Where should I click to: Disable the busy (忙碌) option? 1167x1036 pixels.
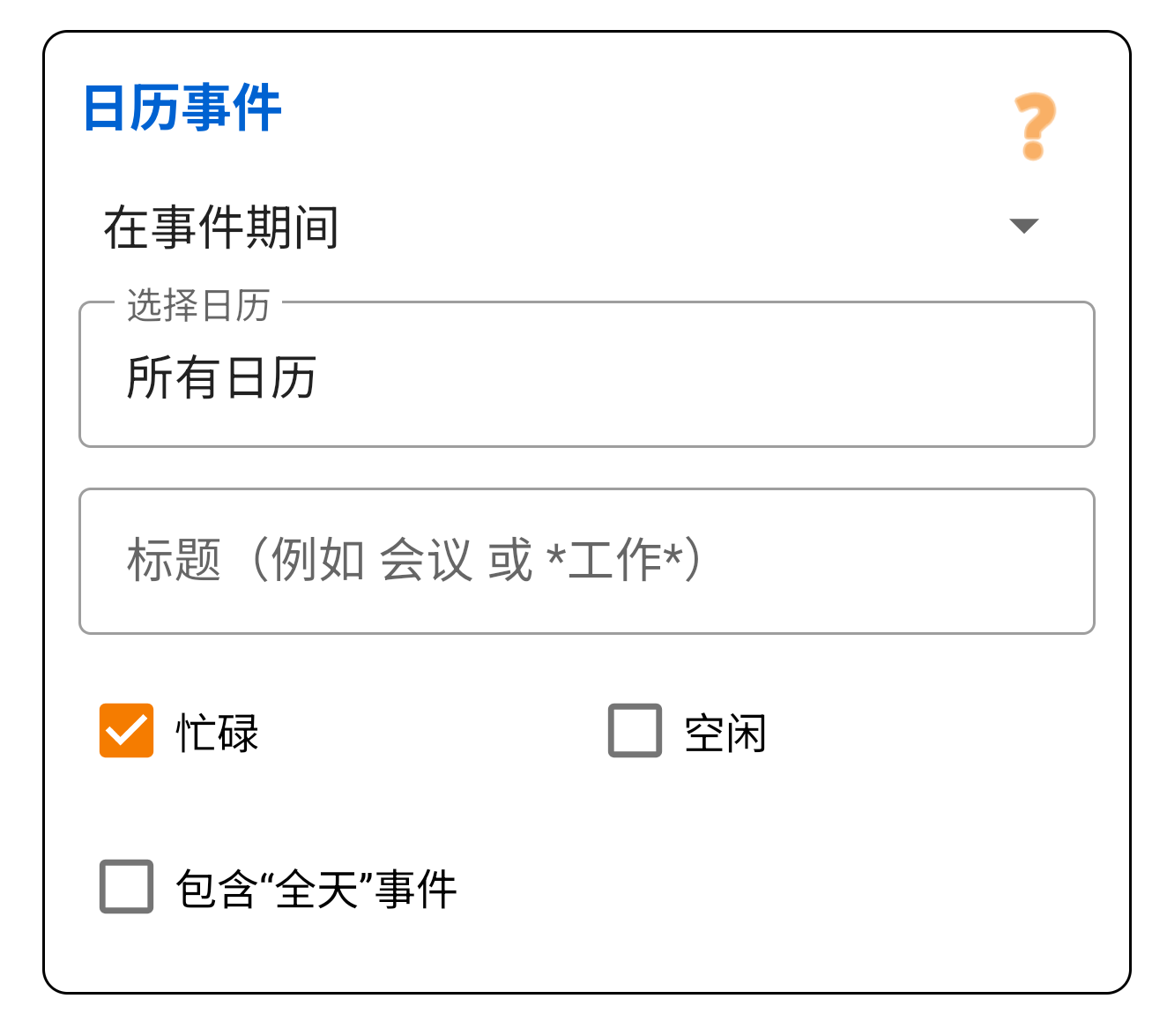tap(126, 728)
